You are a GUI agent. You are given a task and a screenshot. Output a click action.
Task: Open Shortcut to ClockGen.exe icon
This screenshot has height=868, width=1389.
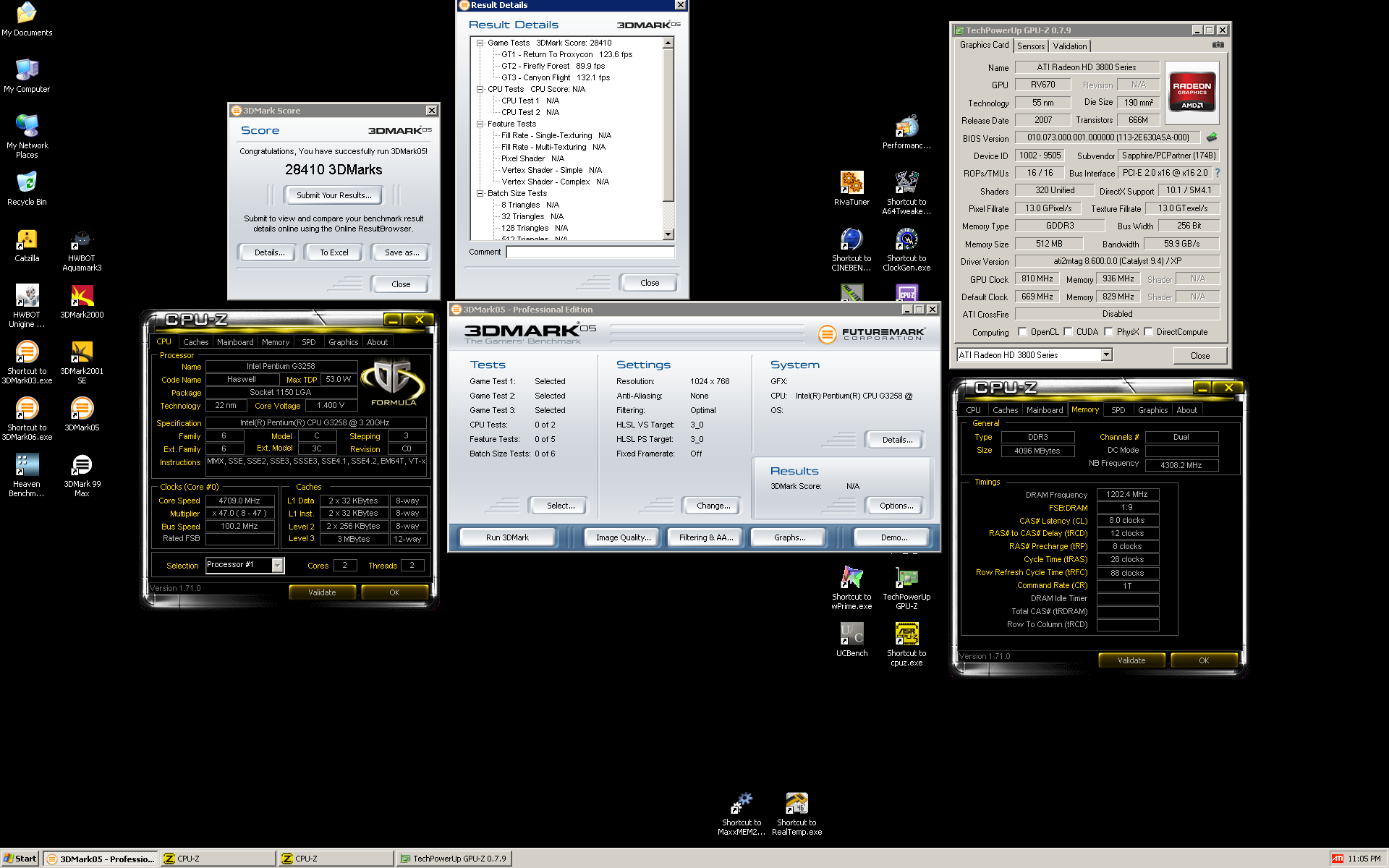(906, 250)
